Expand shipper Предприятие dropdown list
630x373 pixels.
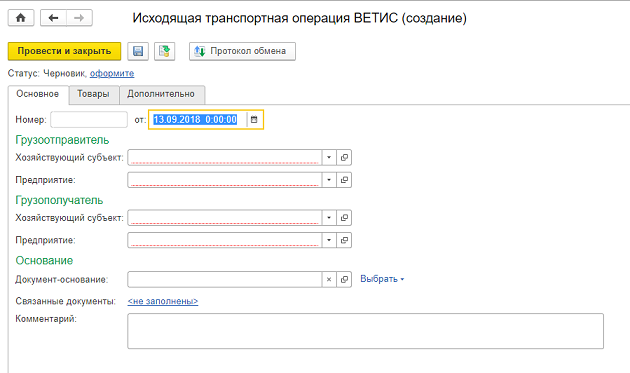(329, 180)
